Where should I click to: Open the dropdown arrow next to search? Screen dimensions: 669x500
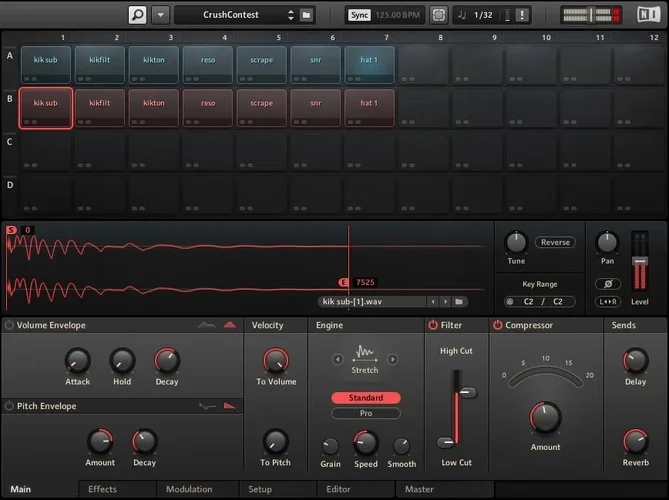click(x=160, y=15)
